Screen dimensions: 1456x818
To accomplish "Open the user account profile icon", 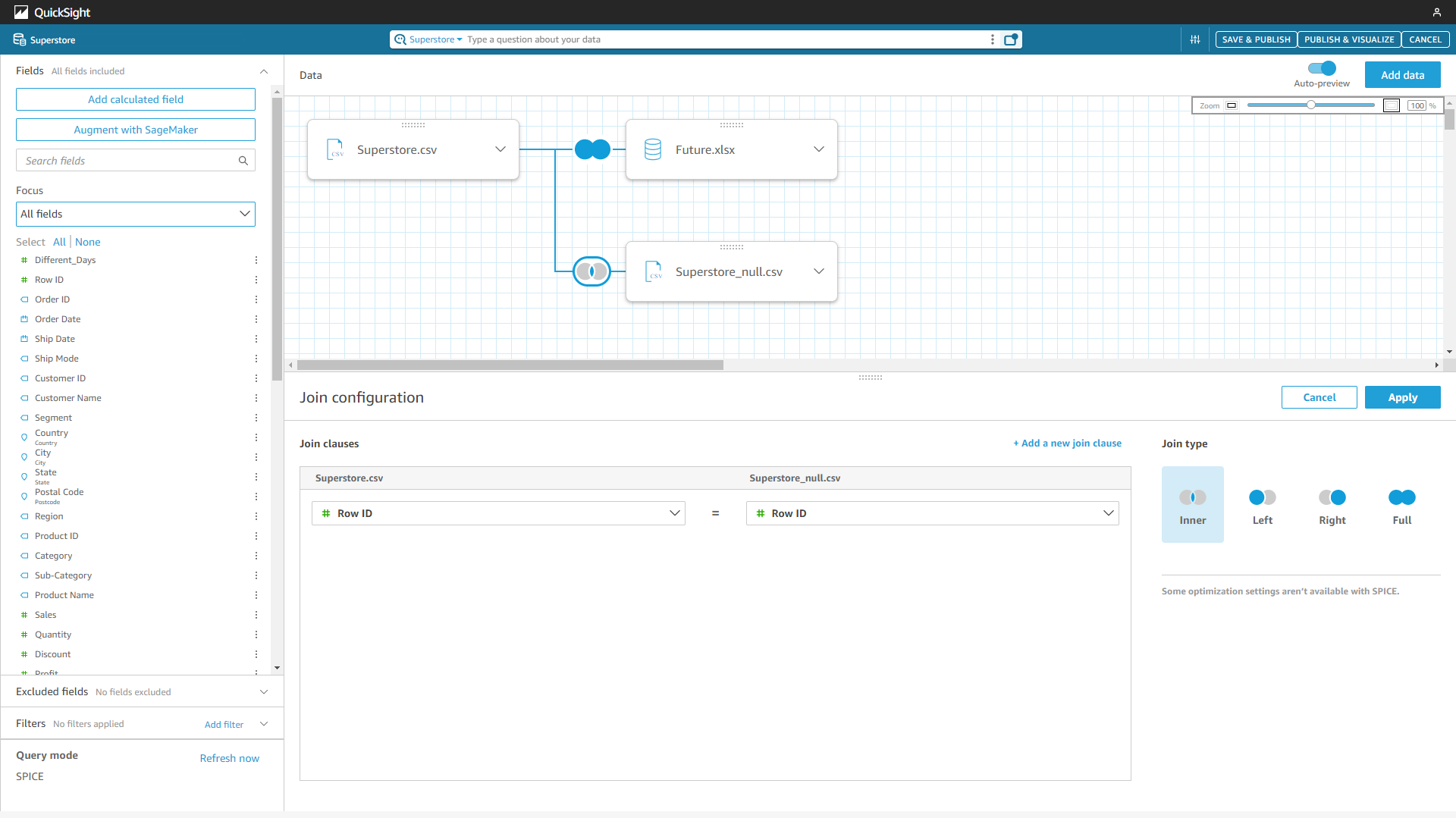I will (x=1436, y=12).
